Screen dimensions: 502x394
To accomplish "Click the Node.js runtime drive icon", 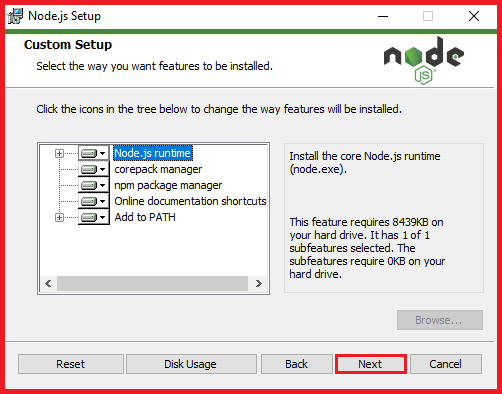I will 89,153.
